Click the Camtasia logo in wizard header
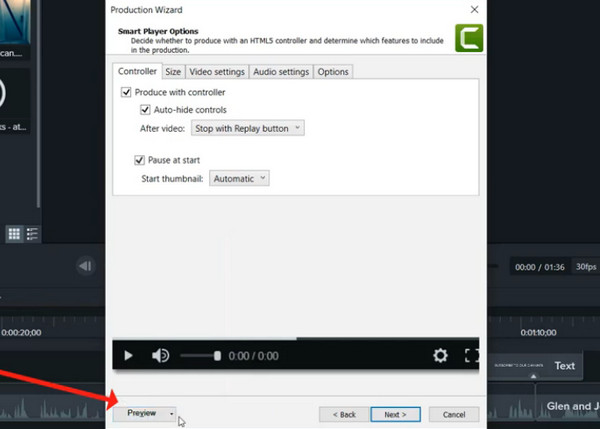 (x=469, y=38)
